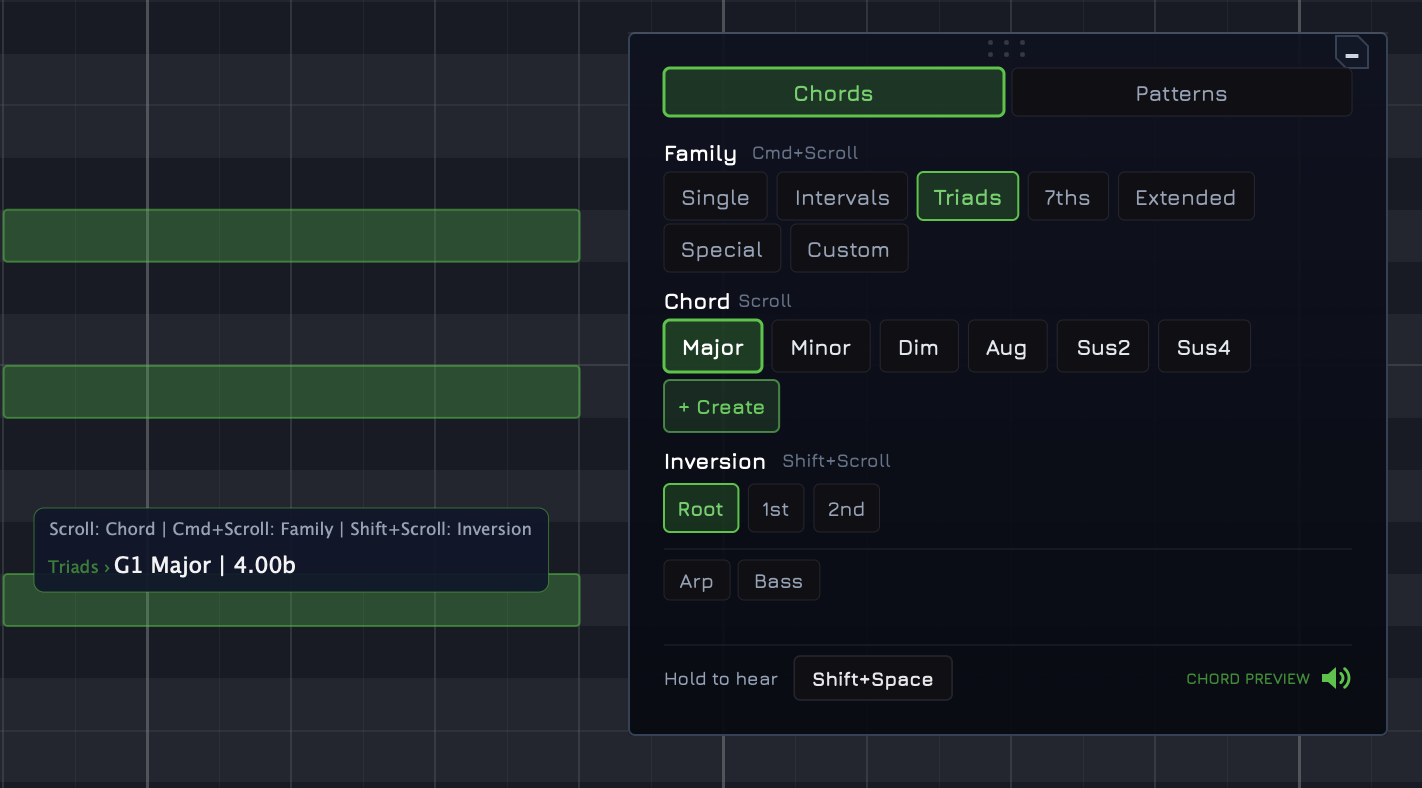The width and height of the screenshot is (1422, 788).
Task: Select the Special chord family
Action: [722, 249]
